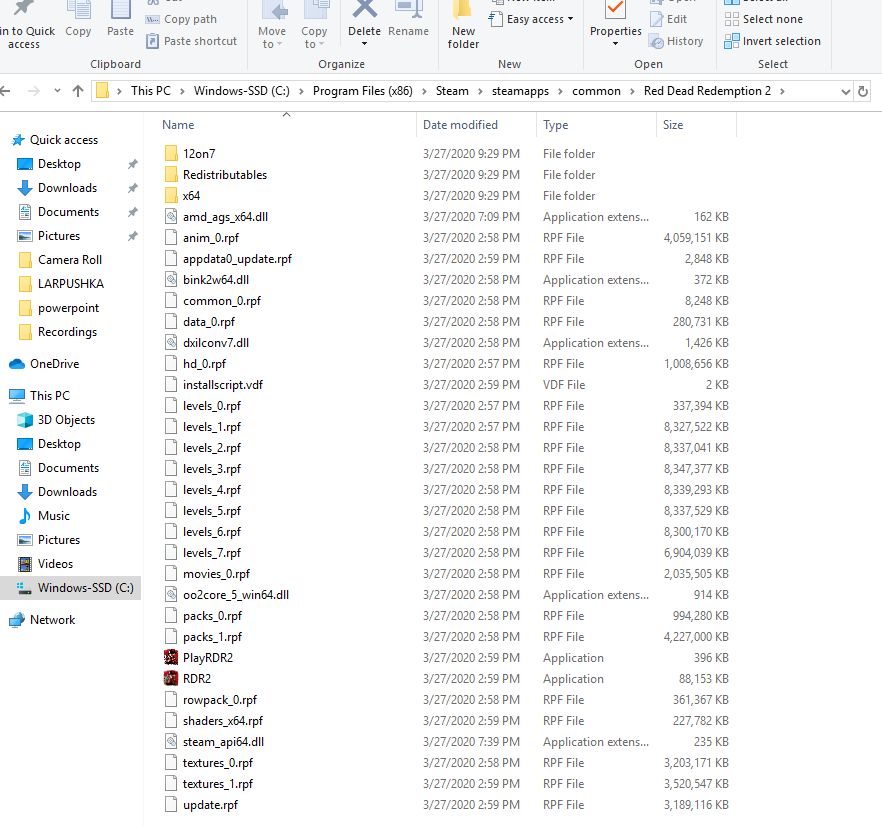The height and width of the screenshot is (826, 882).
Task: Select steam_api64.dll file
Action: [223, 742]
